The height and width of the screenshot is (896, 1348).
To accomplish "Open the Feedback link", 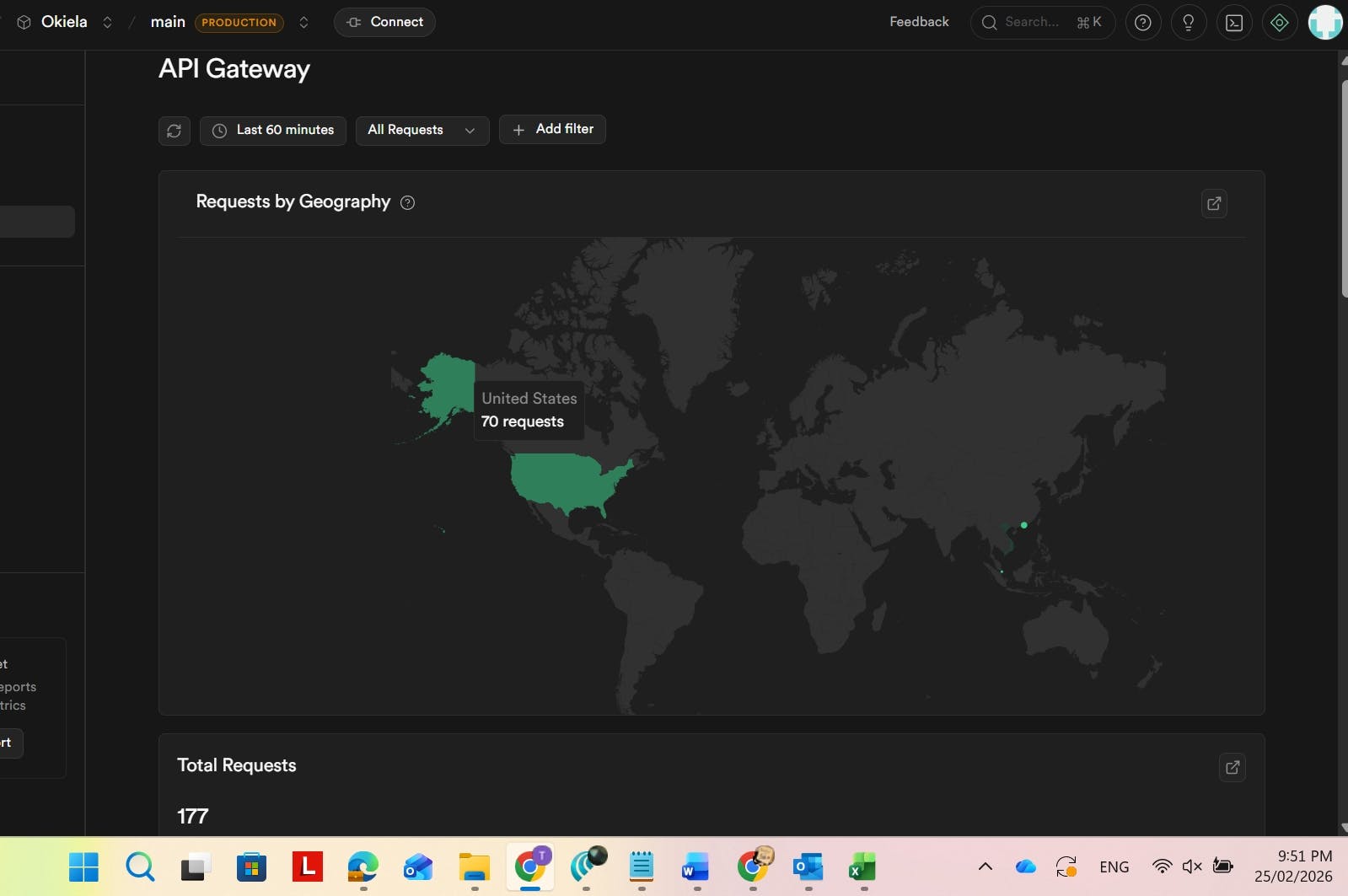I will 919,22.
